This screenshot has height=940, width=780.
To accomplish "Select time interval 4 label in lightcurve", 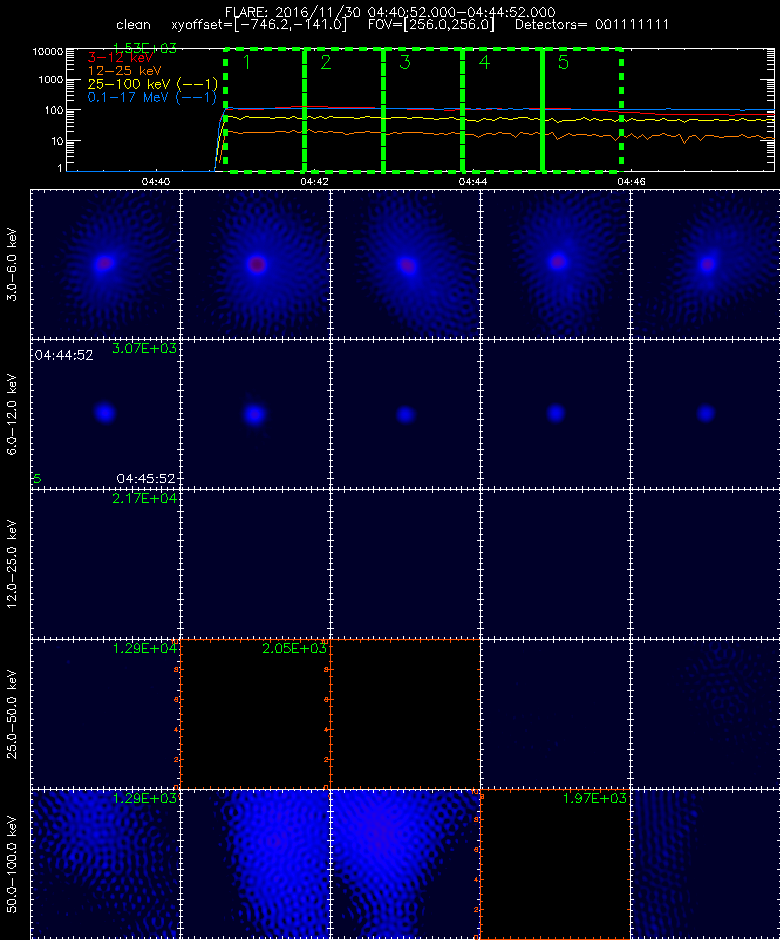I will pos(484,62).
